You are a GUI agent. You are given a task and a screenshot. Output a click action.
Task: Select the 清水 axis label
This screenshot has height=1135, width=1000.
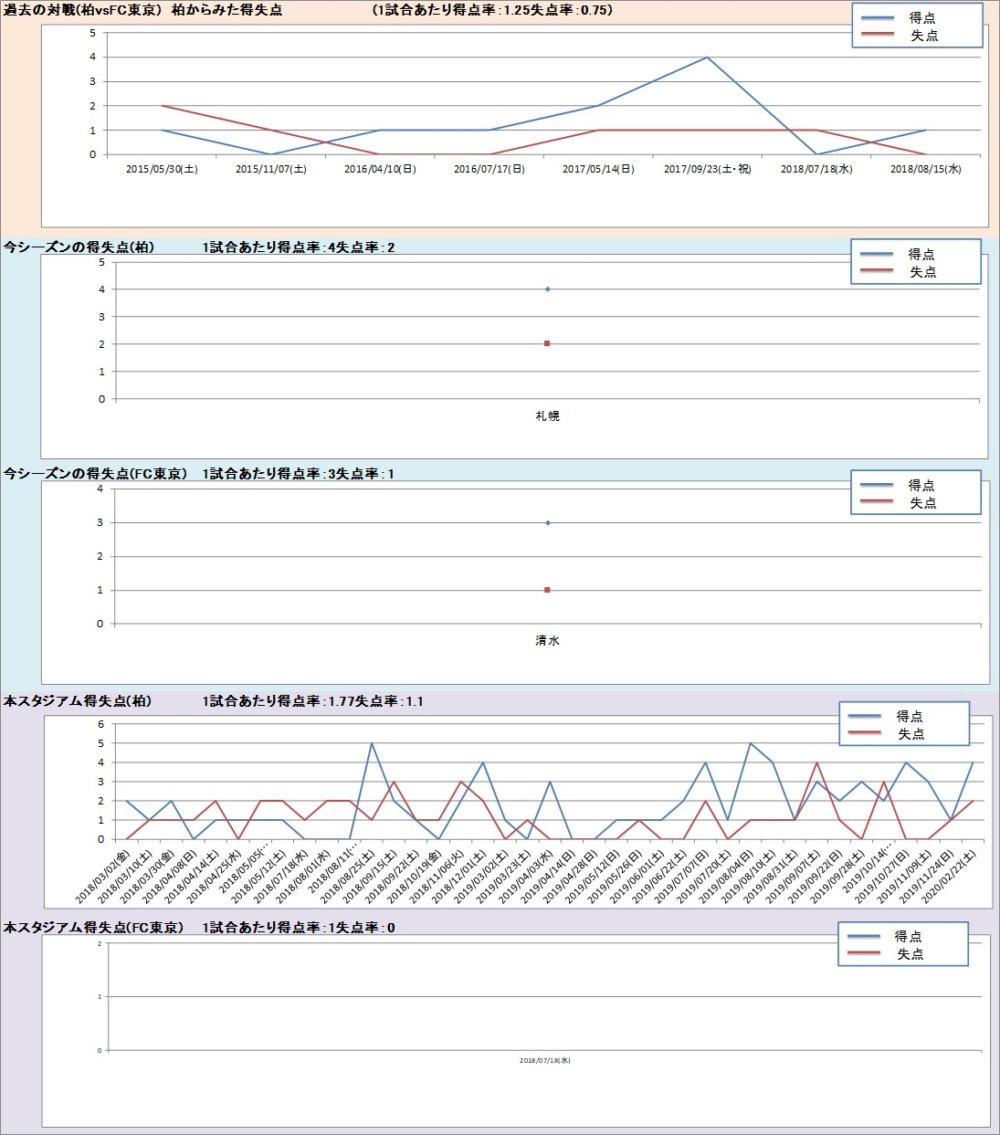click(x=547, y=640)
